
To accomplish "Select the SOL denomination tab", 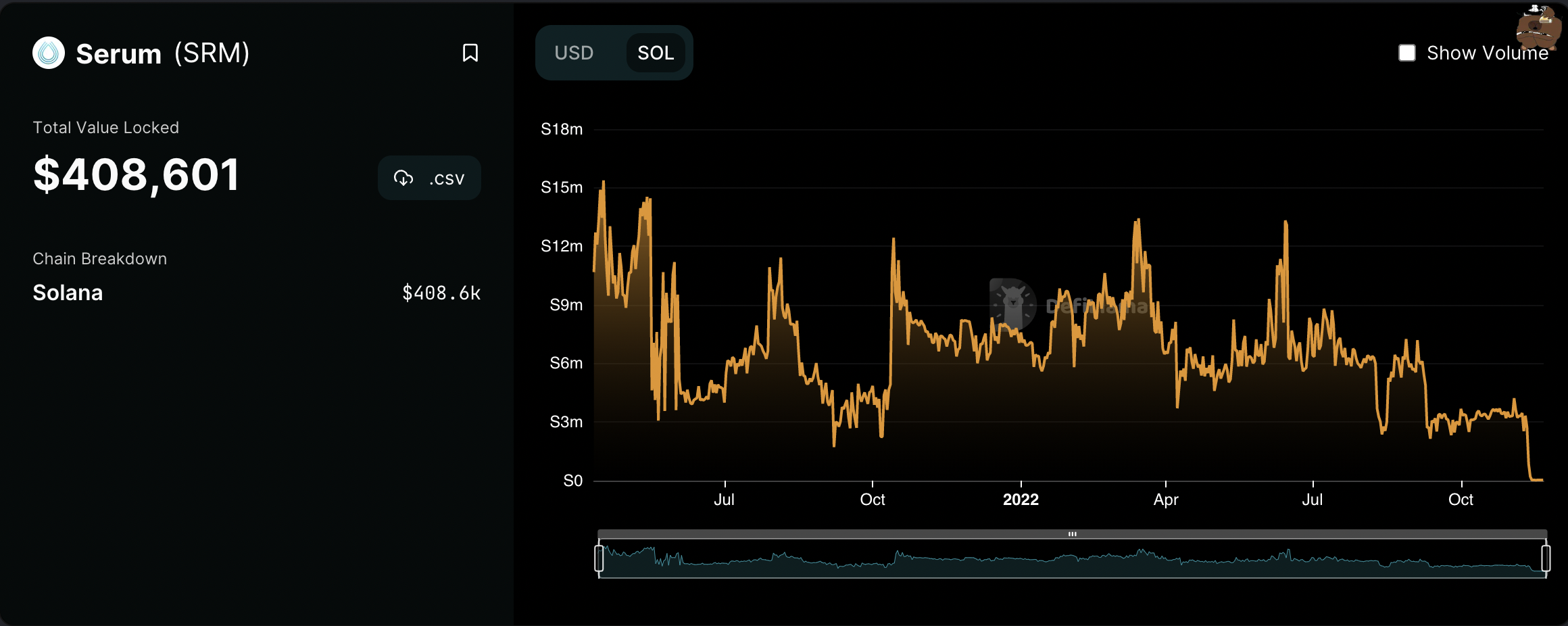I will tap(655, 53).
